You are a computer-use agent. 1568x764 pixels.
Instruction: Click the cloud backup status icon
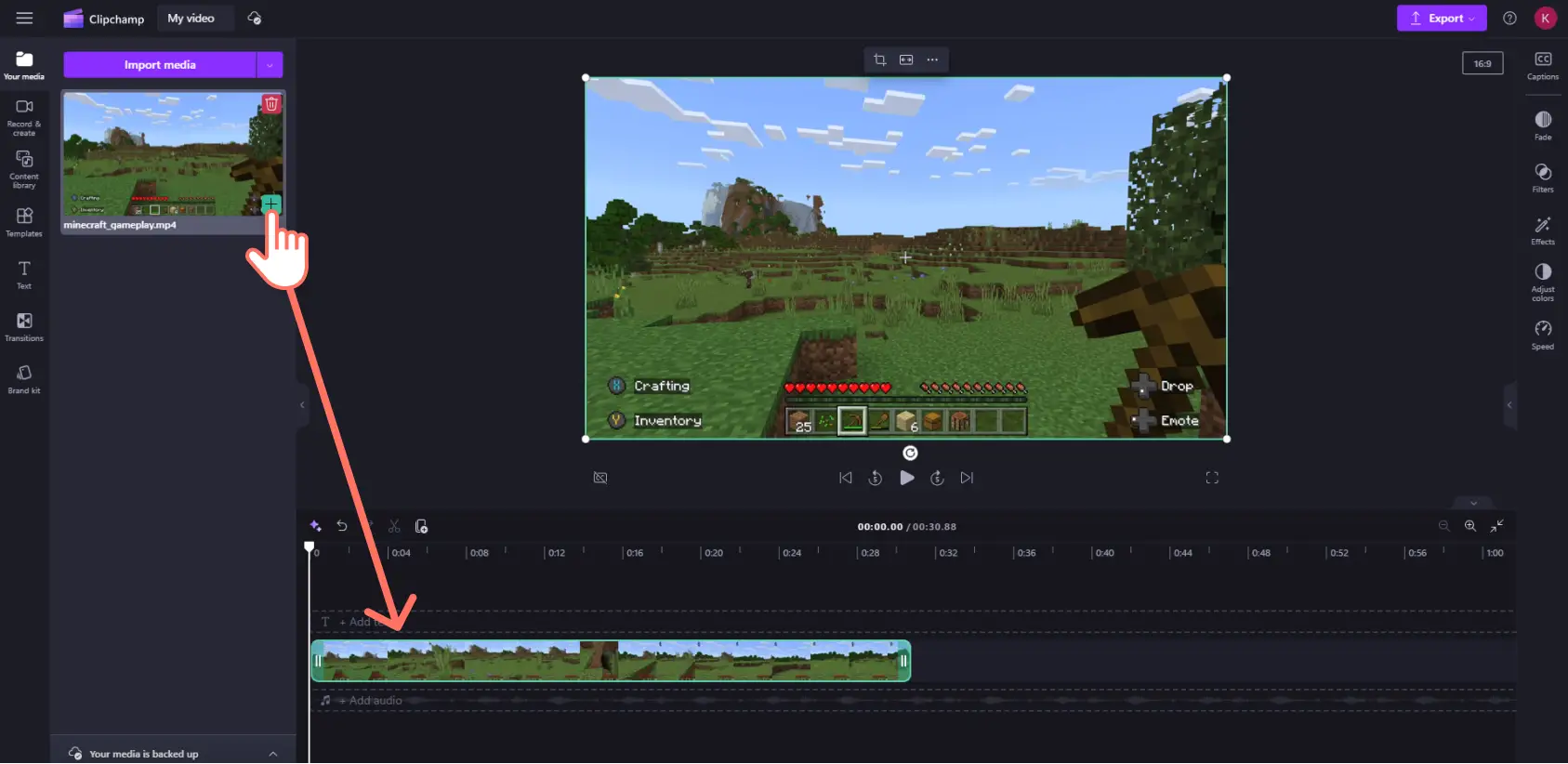(x=254, y=19)
